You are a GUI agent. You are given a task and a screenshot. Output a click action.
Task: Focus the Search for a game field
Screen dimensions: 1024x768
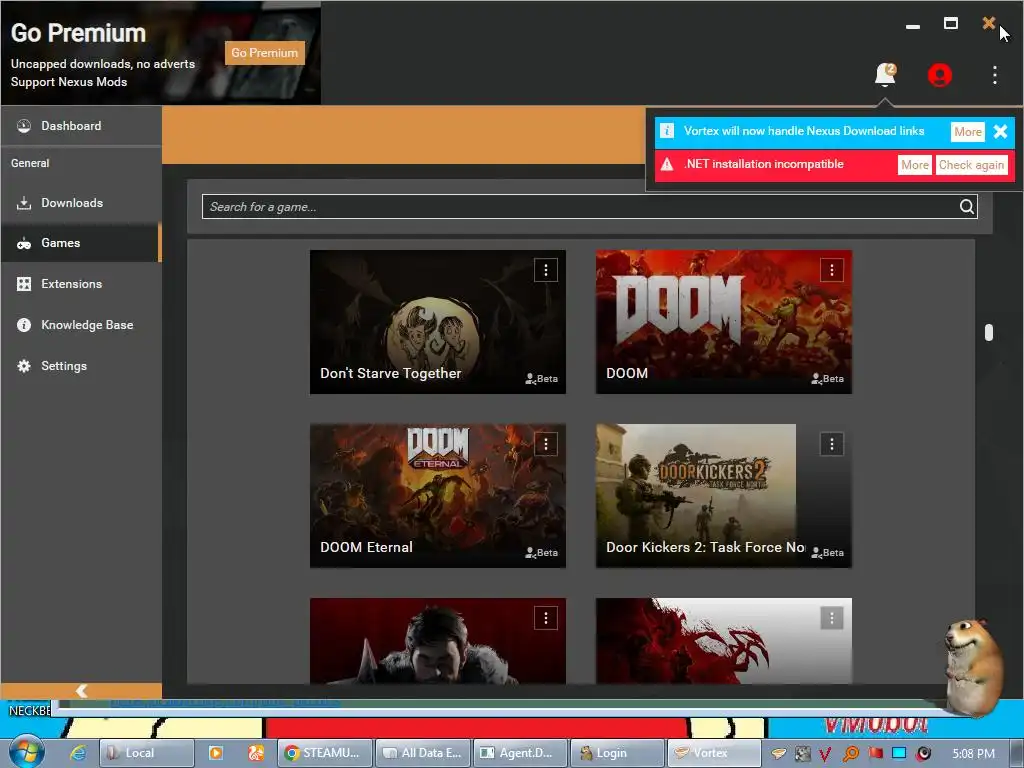click(590, 207)
